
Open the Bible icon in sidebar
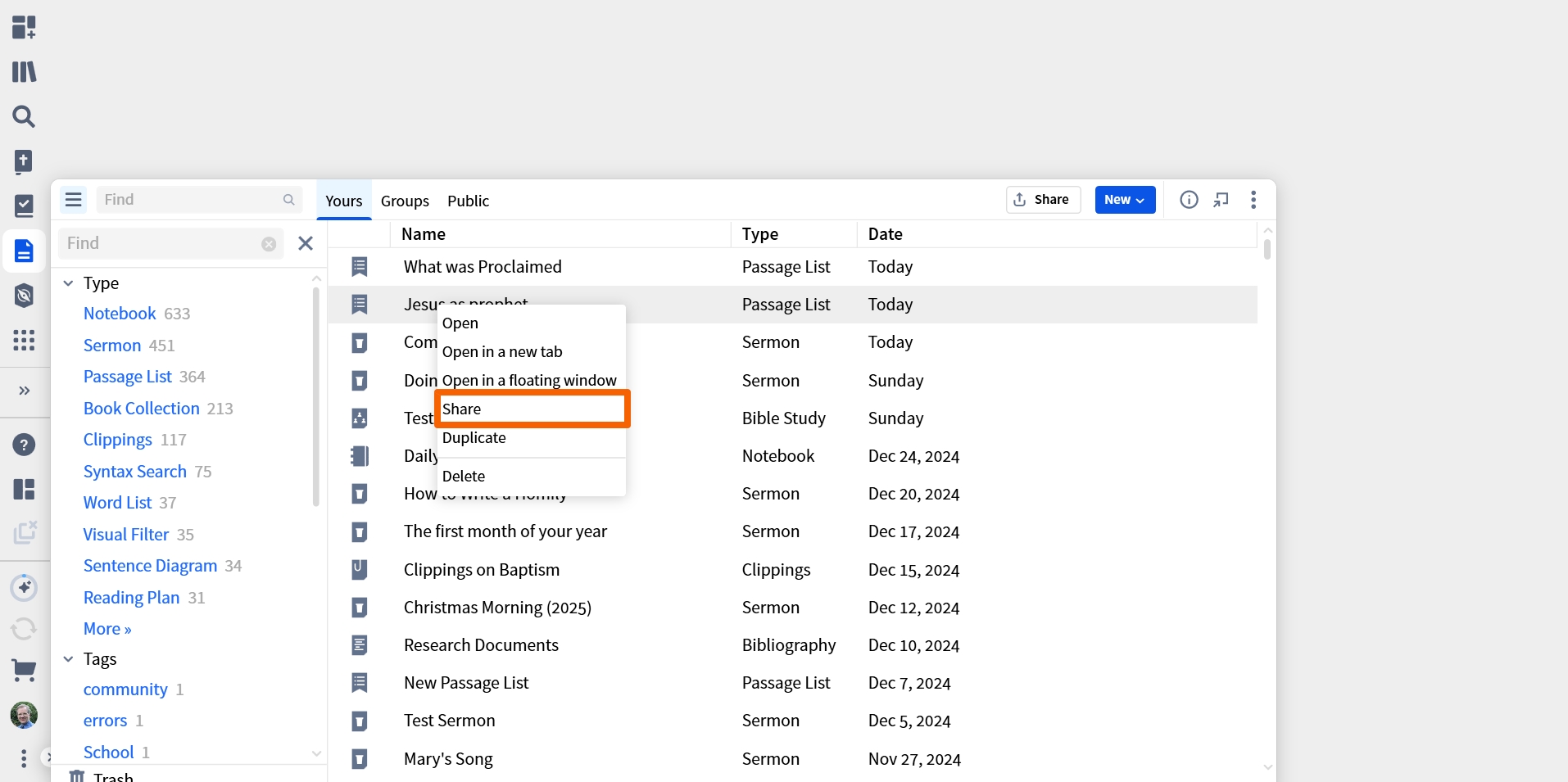click(x=24, y=161)
